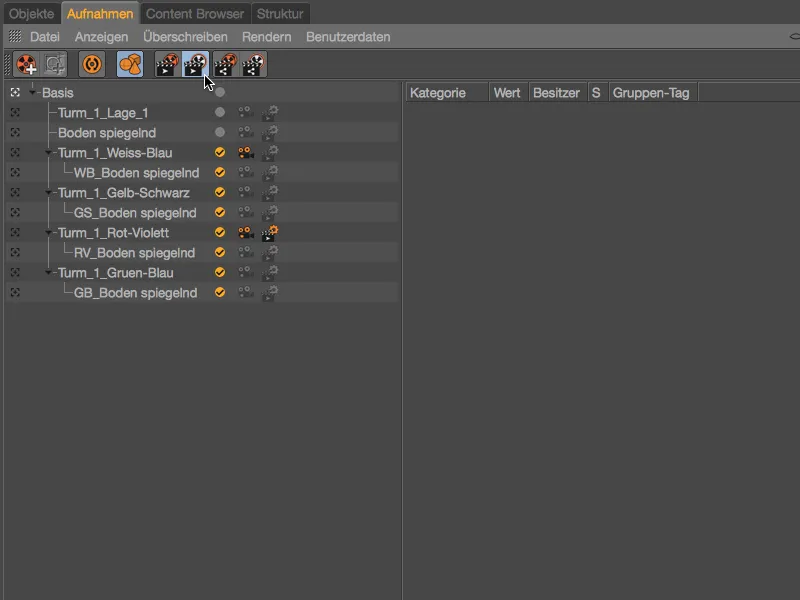Uncheck the mark for Turm_1_Rot-Violett
Screen dimensions: 800x600
pos(220,232)
